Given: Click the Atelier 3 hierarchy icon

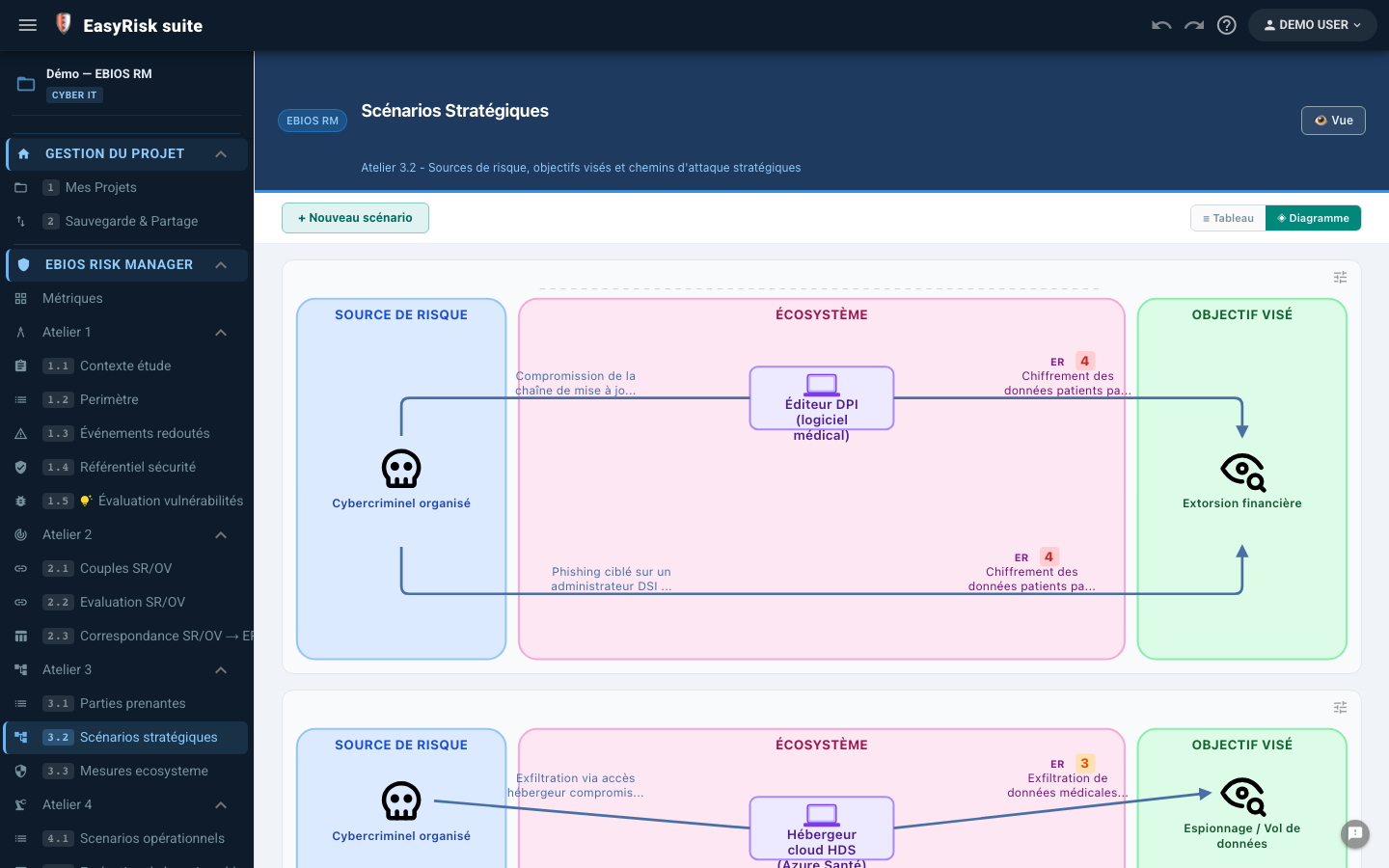Looking at the screenshot, I should (x=20, y=669).
